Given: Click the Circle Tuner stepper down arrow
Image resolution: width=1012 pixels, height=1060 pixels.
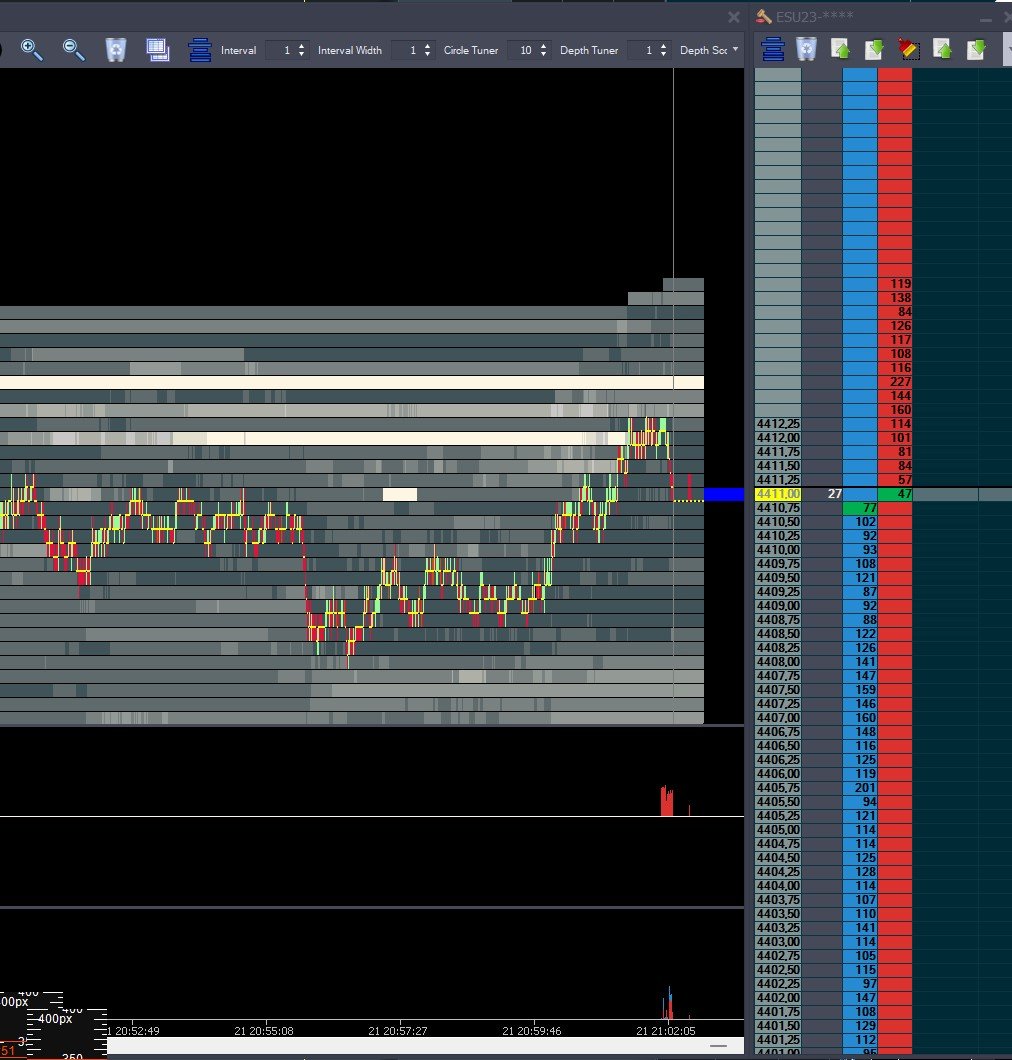Looking at the screenshot, I should (543, 54).
